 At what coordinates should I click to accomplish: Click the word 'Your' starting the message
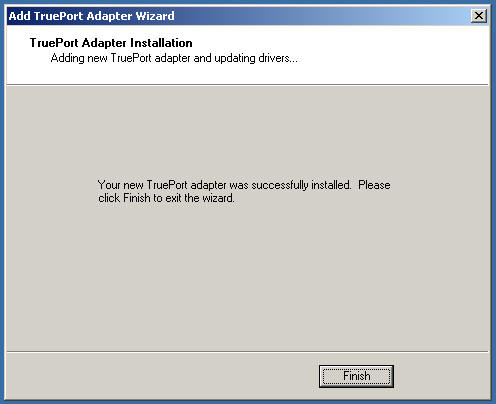coord(109,185)
